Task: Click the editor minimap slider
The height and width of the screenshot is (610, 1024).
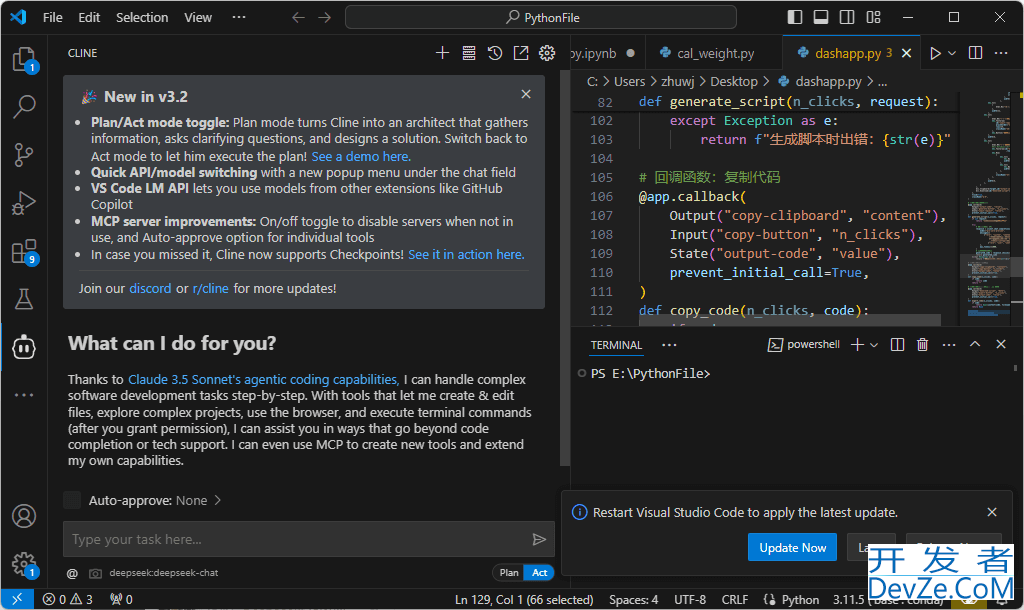Action: point(991,266)
